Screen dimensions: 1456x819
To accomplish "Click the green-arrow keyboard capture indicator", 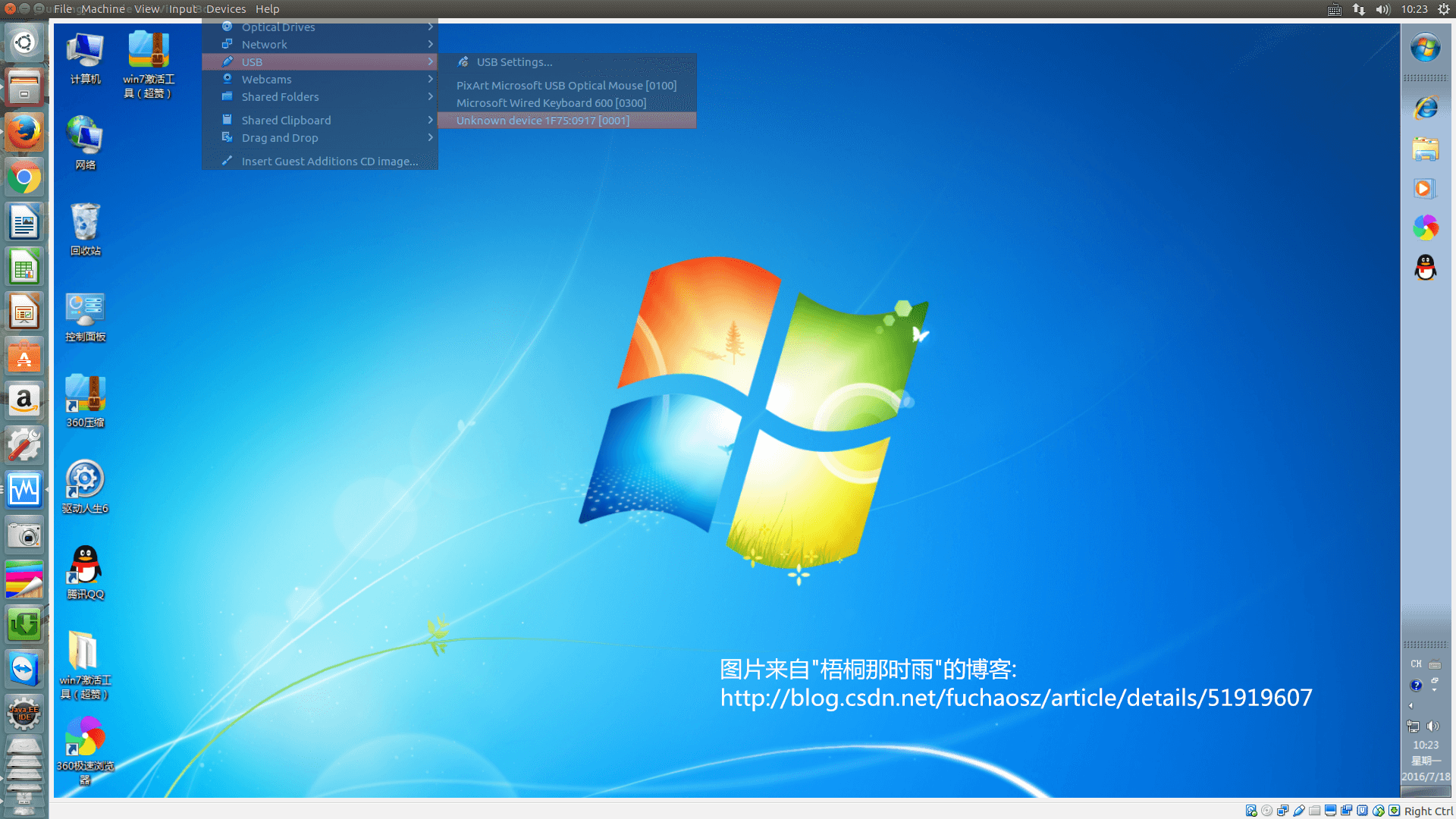I will (x=1394, y=811).
